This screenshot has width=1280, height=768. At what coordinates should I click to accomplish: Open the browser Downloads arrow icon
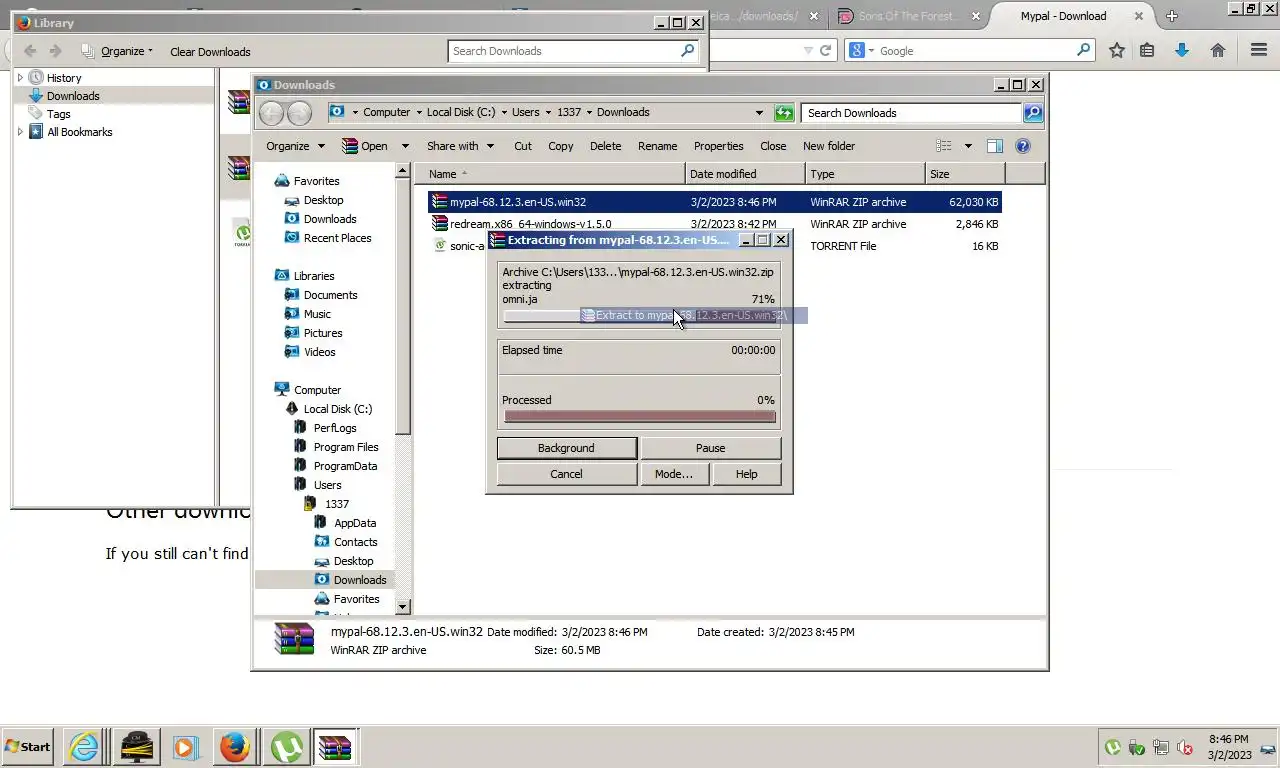click(1182, 50)
